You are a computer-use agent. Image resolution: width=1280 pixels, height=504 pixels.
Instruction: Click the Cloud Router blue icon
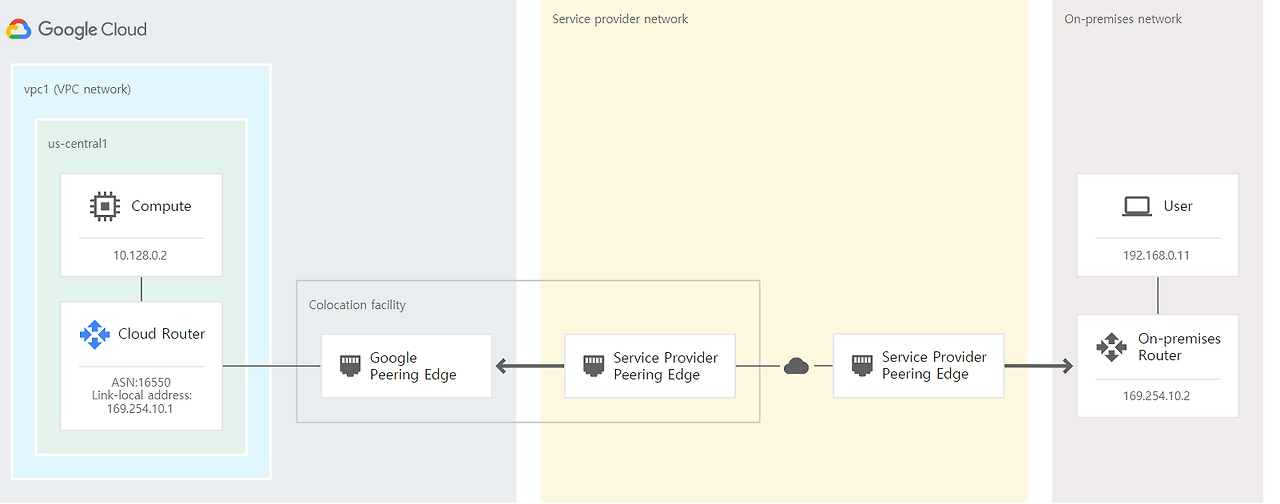coord(94,334)
